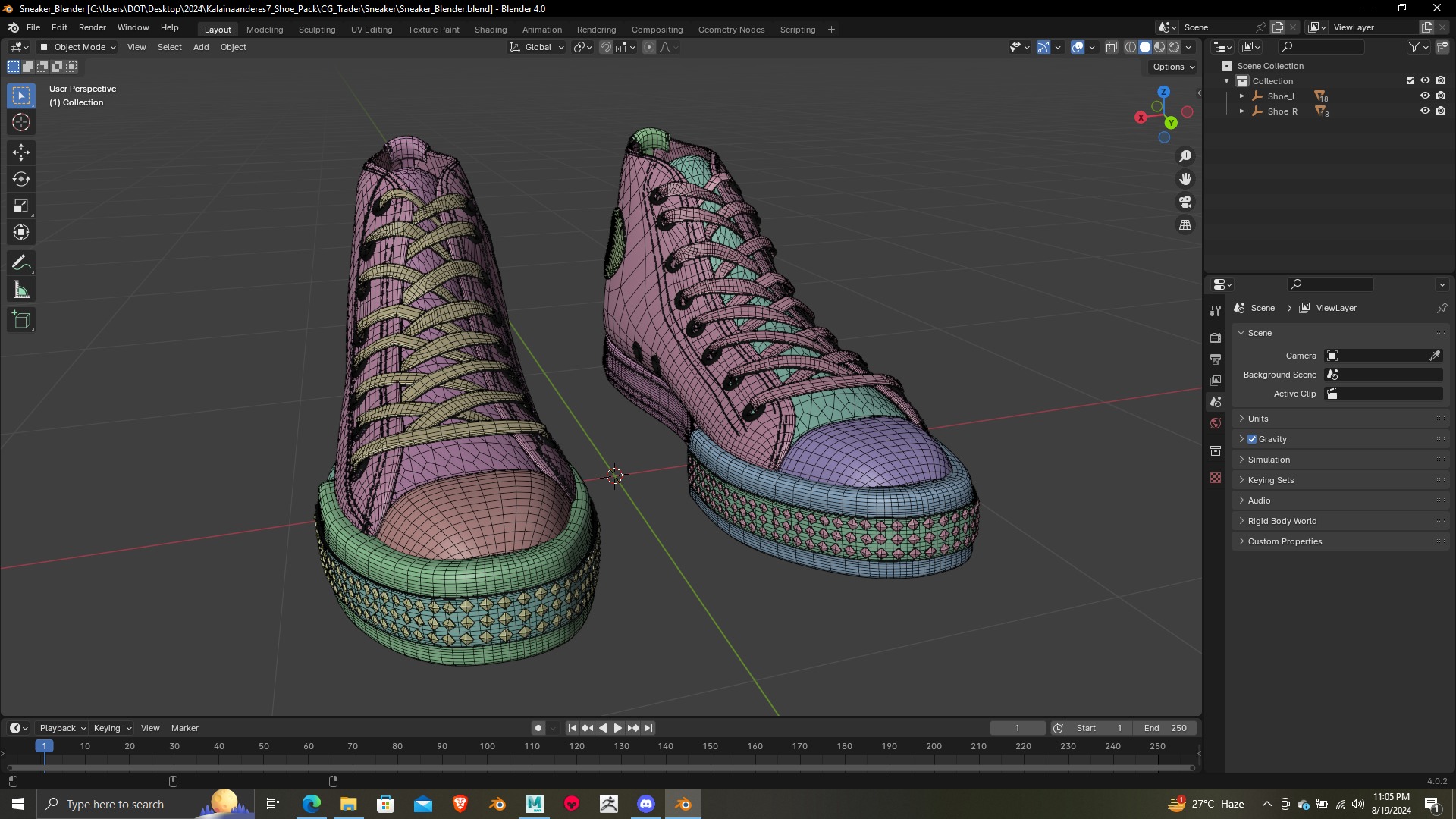Switch to rendered viewport shading
This screenshot has height=819, width=1456.
pyautogui.click(x=1174, y=47)
